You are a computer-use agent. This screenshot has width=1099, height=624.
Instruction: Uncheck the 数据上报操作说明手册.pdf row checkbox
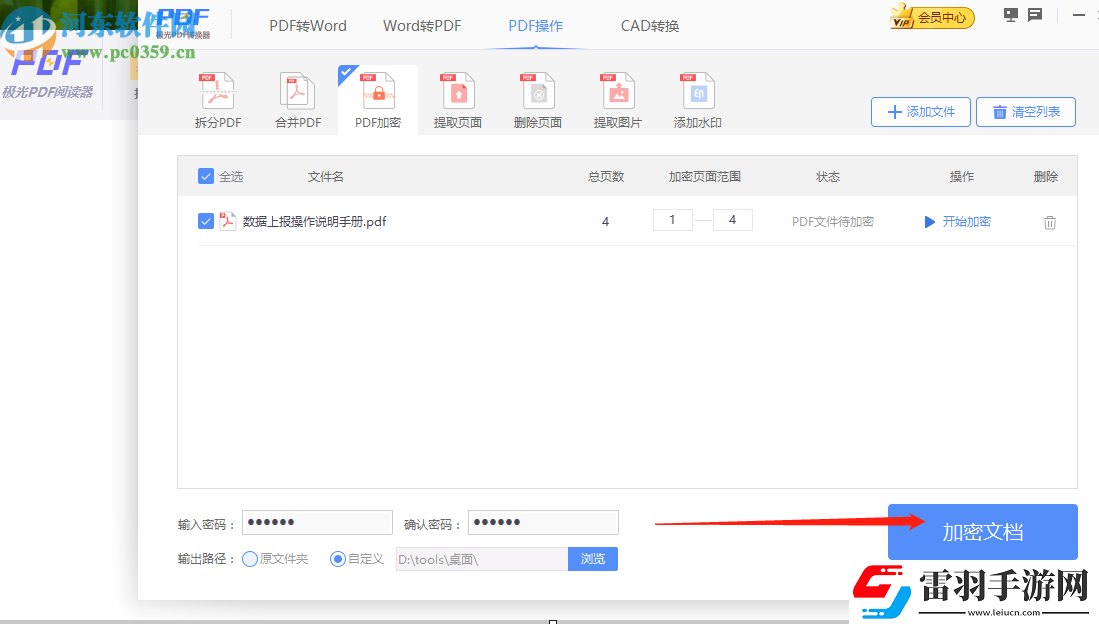point(205,222)
